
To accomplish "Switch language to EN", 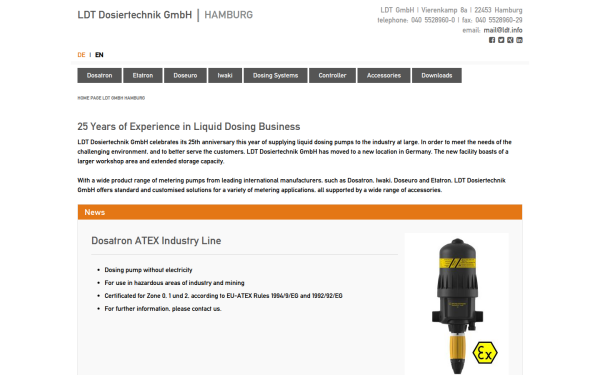I will [x=99, y=55].
